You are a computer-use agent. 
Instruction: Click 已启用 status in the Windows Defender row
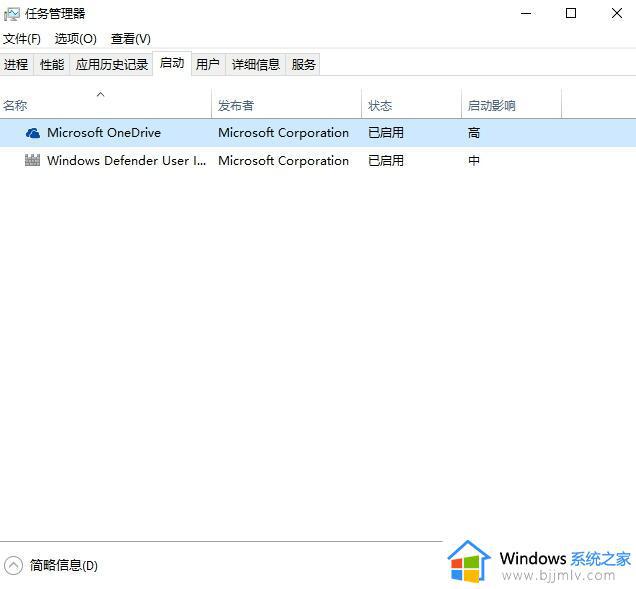[x=386, y=161]
